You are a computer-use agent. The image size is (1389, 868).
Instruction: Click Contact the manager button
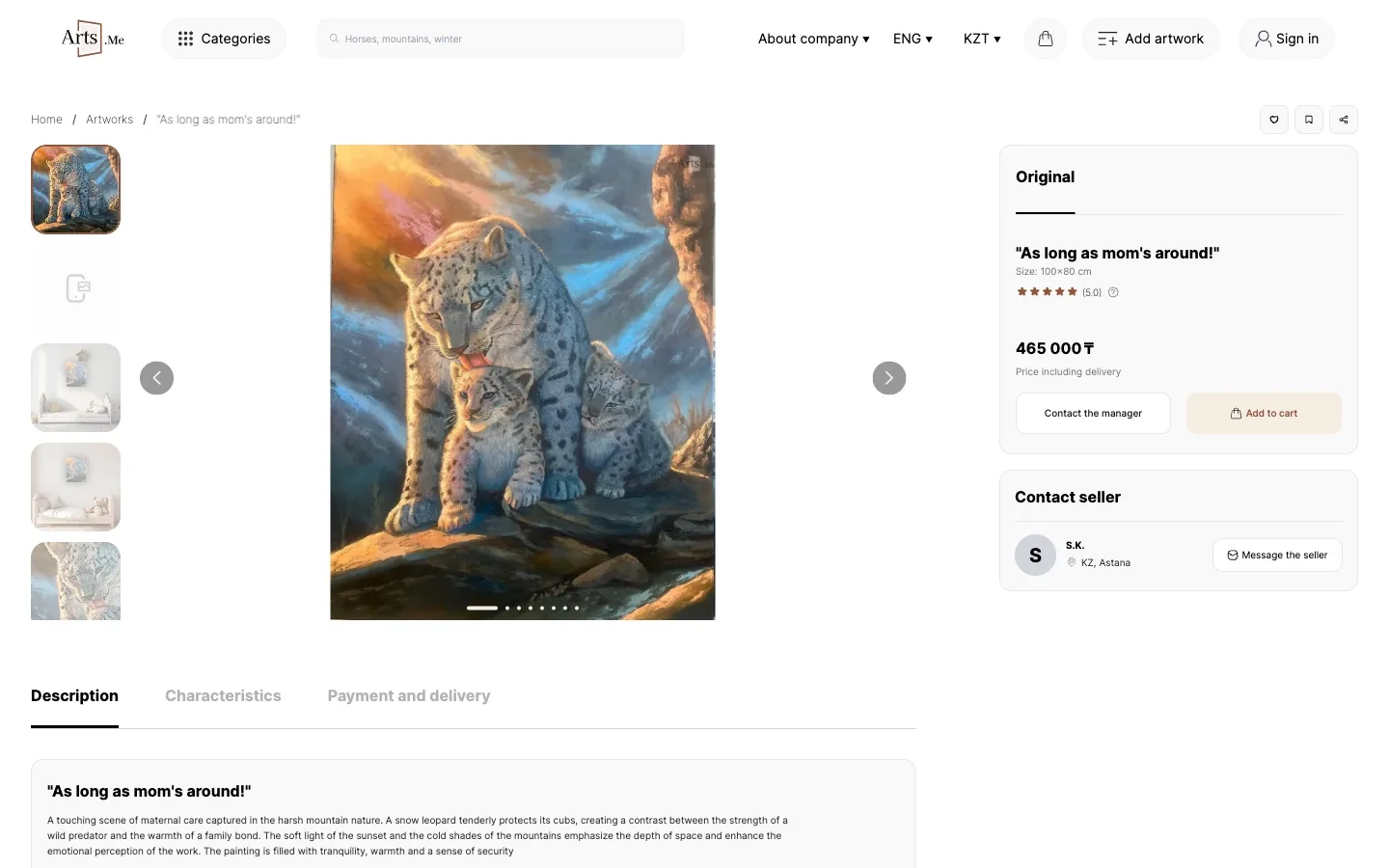click(x=1093, y=413)
